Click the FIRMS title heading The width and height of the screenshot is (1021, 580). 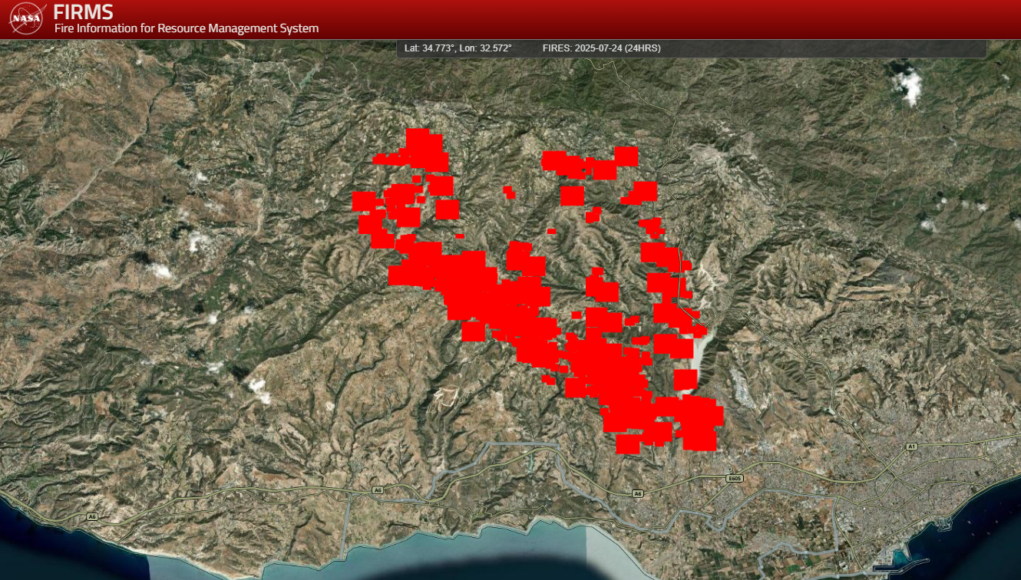pyautogui.click(x=83, y=12)
